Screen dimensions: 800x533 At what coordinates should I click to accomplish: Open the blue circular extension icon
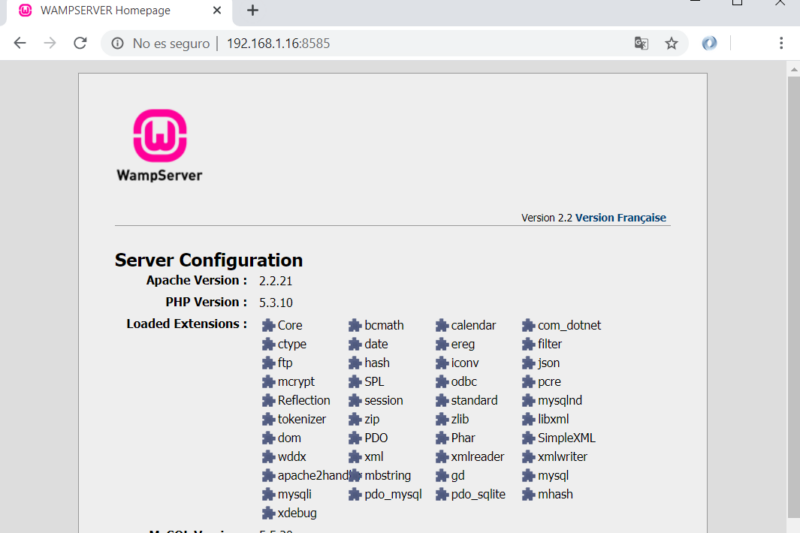click(x=709, y=43)
